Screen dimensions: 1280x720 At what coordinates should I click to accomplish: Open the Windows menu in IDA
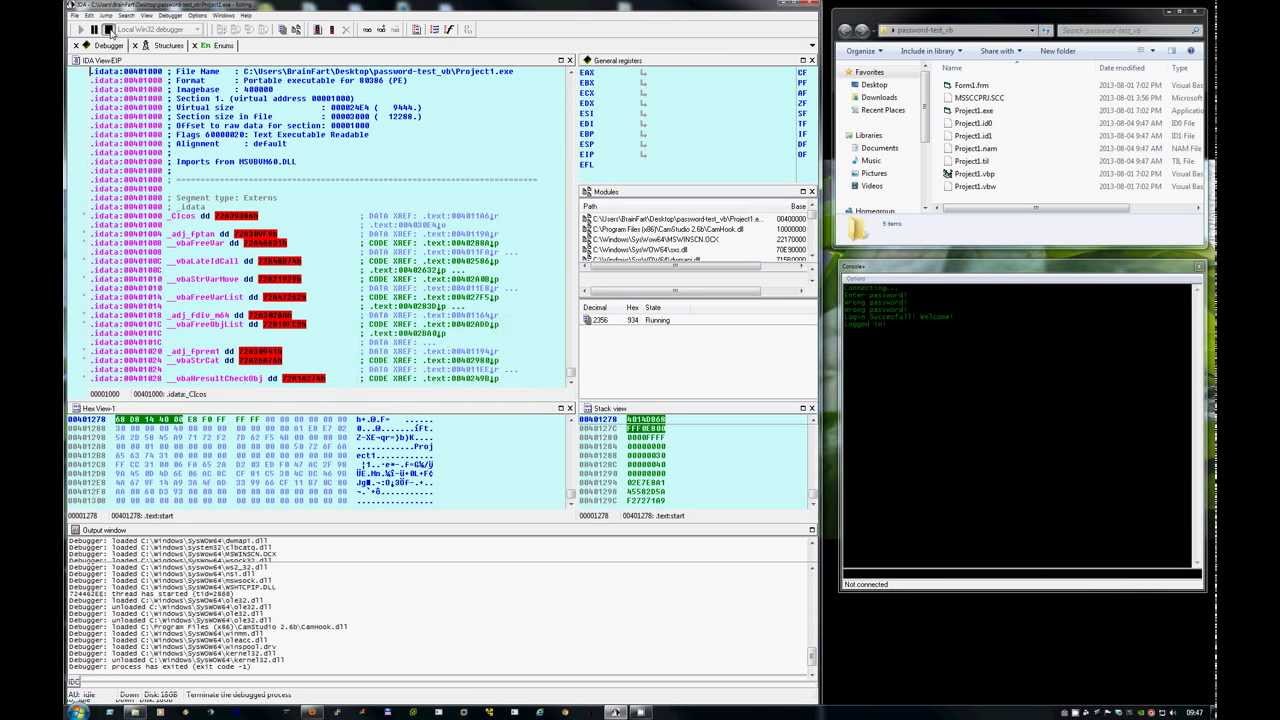point(223,16)
